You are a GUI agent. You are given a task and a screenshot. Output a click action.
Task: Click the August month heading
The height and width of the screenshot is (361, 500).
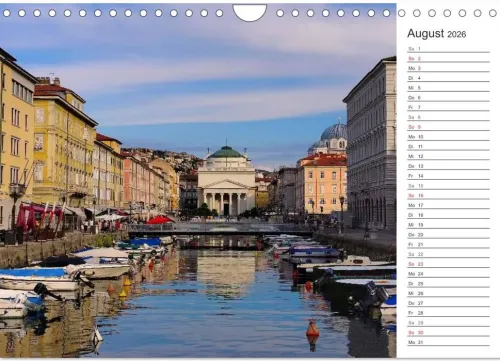(425, 33)
